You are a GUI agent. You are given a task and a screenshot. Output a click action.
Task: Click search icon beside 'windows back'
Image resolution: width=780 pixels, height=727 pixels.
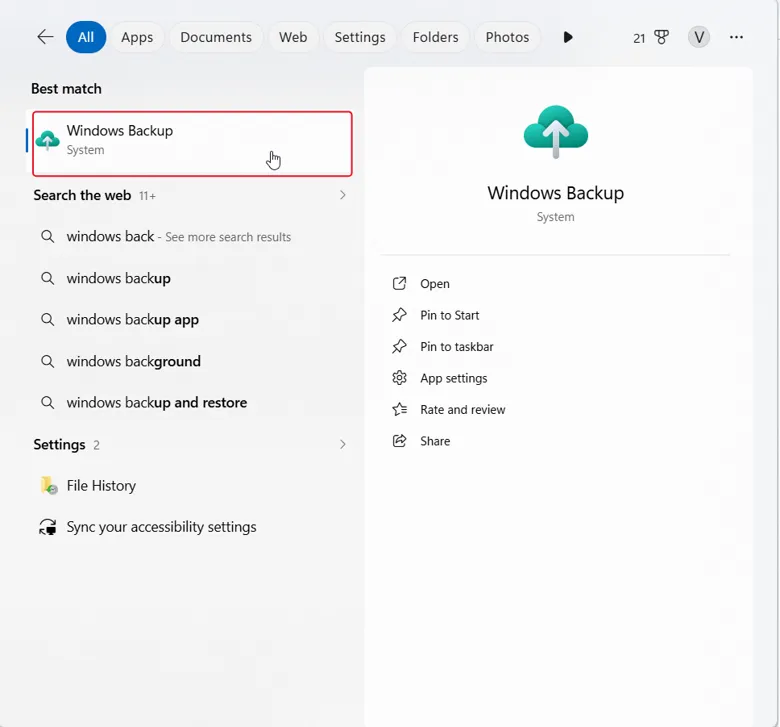point(48,236)
